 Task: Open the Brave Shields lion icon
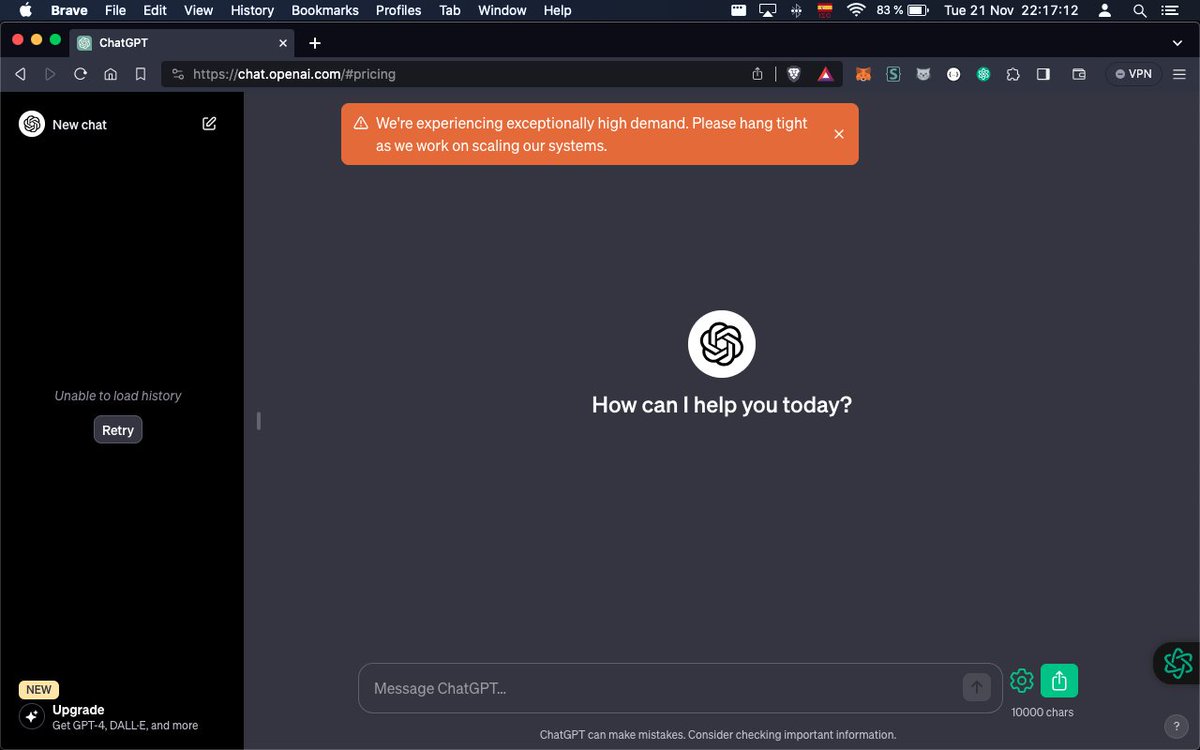(792, 74)
